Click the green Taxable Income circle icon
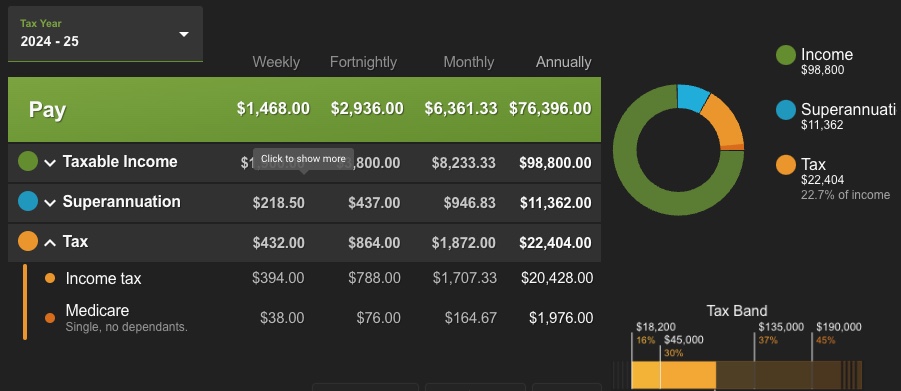This screenshot has width=901, height=391. coord(28,161)
